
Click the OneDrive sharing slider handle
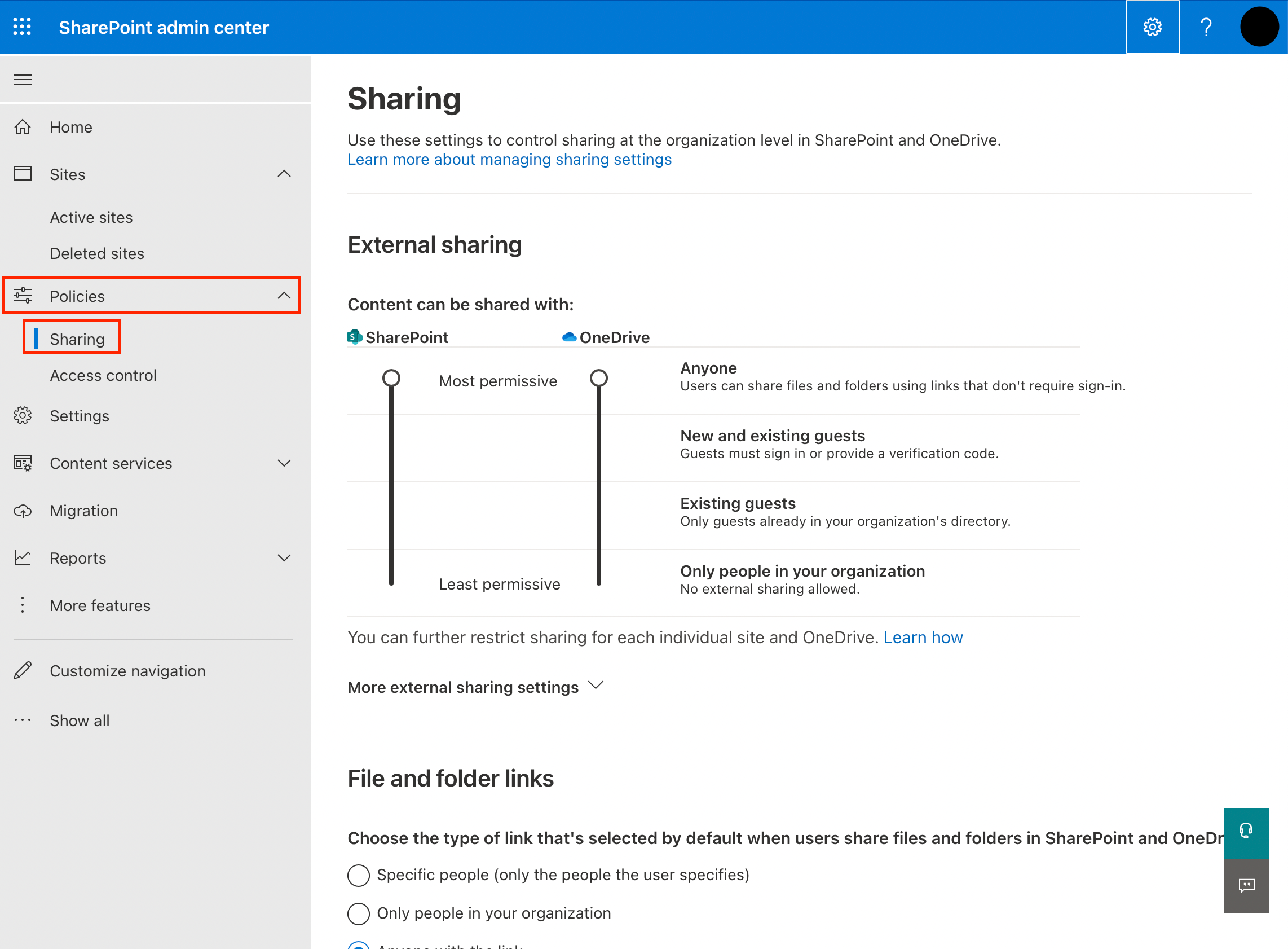(x=598, y=378)
